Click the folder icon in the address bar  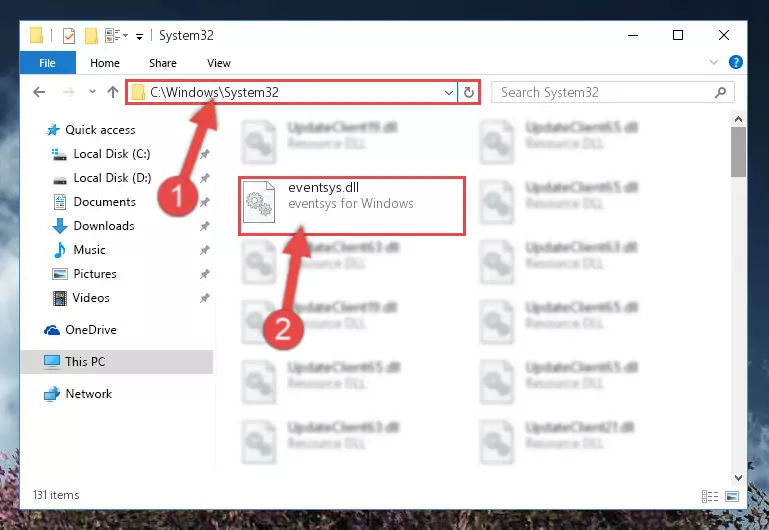(138, 92)
